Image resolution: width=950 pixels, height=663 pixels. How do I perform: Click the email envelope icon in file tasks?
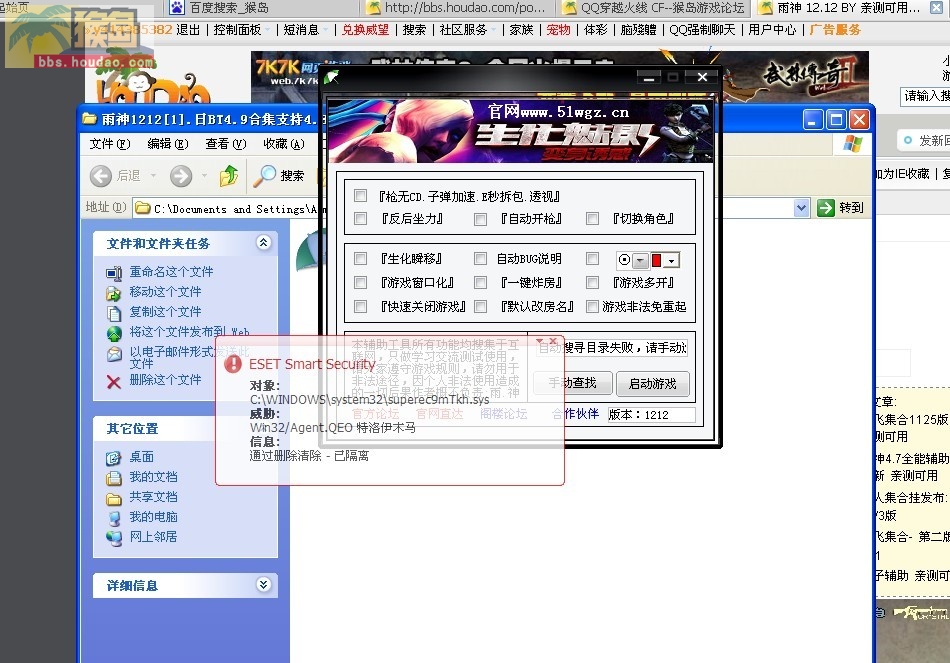(x=114, y=354)
